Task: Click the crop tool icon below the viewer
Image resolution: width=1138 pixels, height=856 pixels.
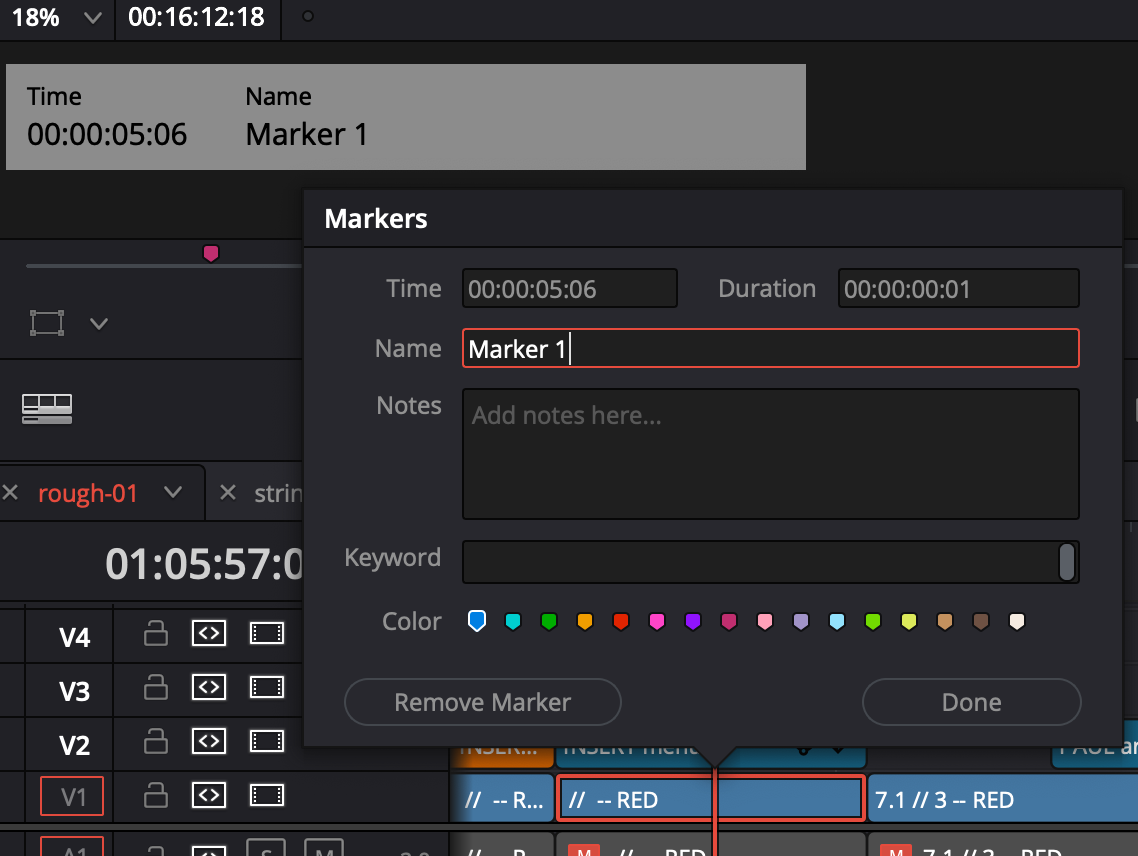Action: pyautogui.click(x=47, y=323)
